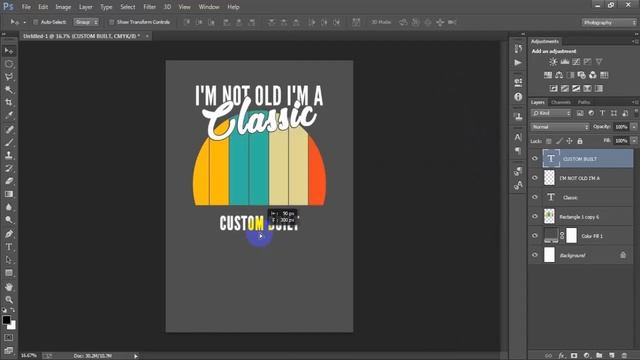Select the Elliptical Marquee tool
640x360 pixels.
coord(9,64)
